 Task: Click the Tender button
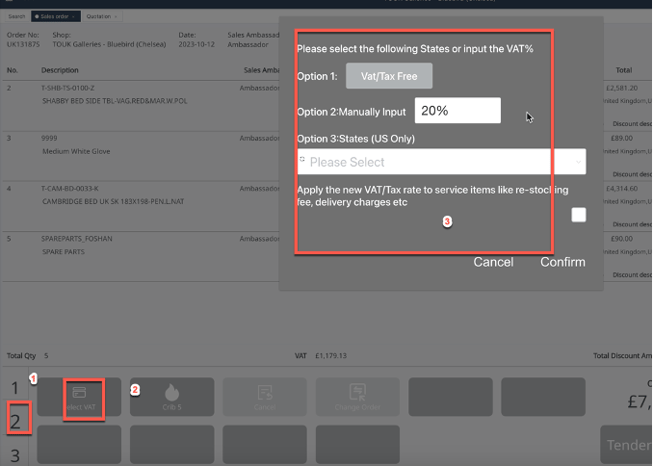pyautogui.click(x=627, y=445)
